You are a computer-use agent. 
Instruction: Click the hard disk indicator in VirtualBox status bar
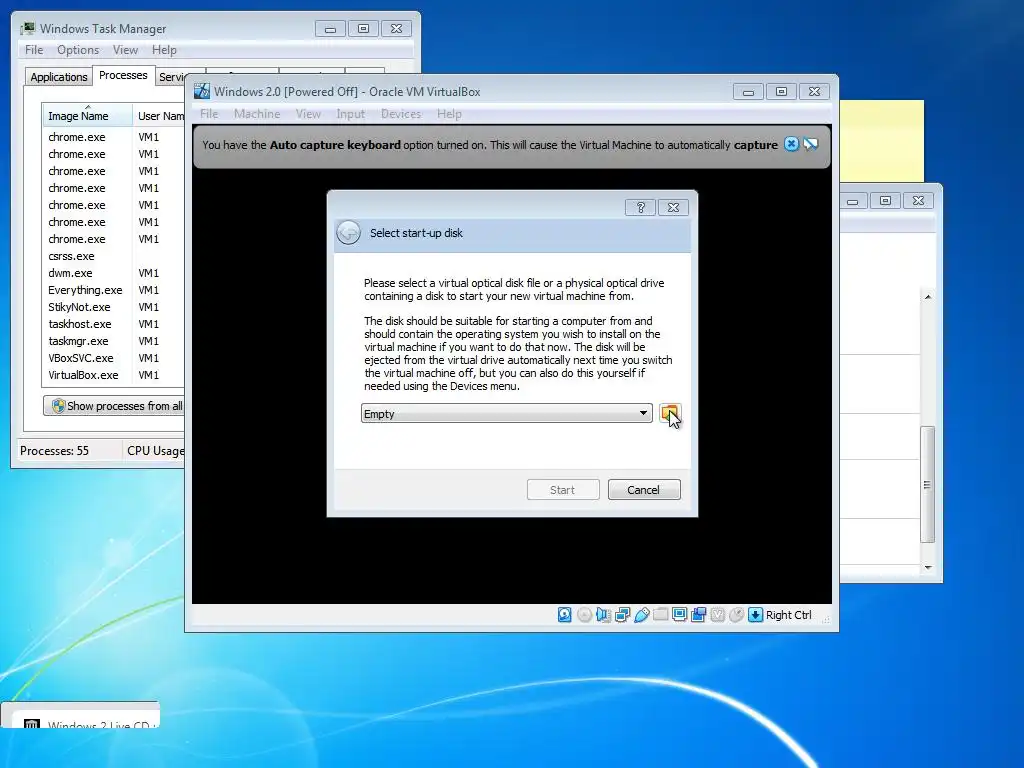(564, 615)
